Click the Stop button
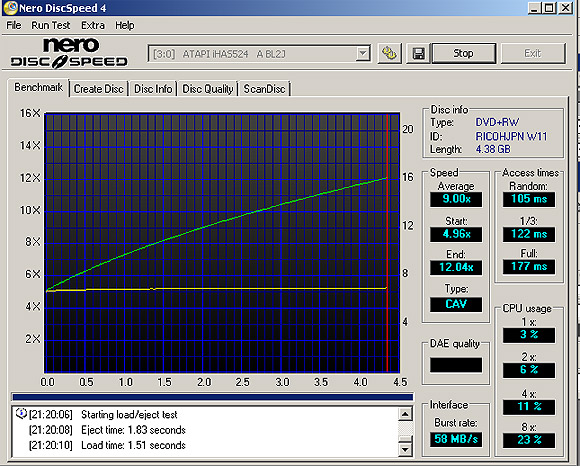This screenshot has width=580, height=466. [463, 54]
